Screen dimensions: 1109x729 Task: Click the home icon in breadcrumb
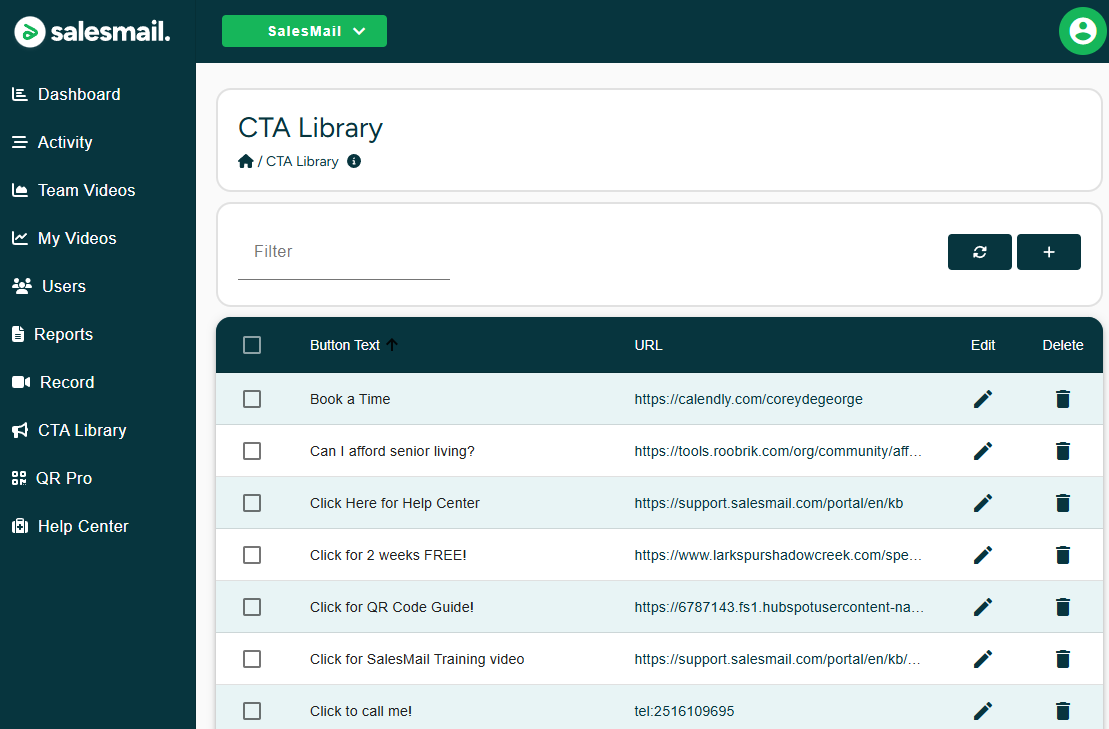click(x=246, y=161)
